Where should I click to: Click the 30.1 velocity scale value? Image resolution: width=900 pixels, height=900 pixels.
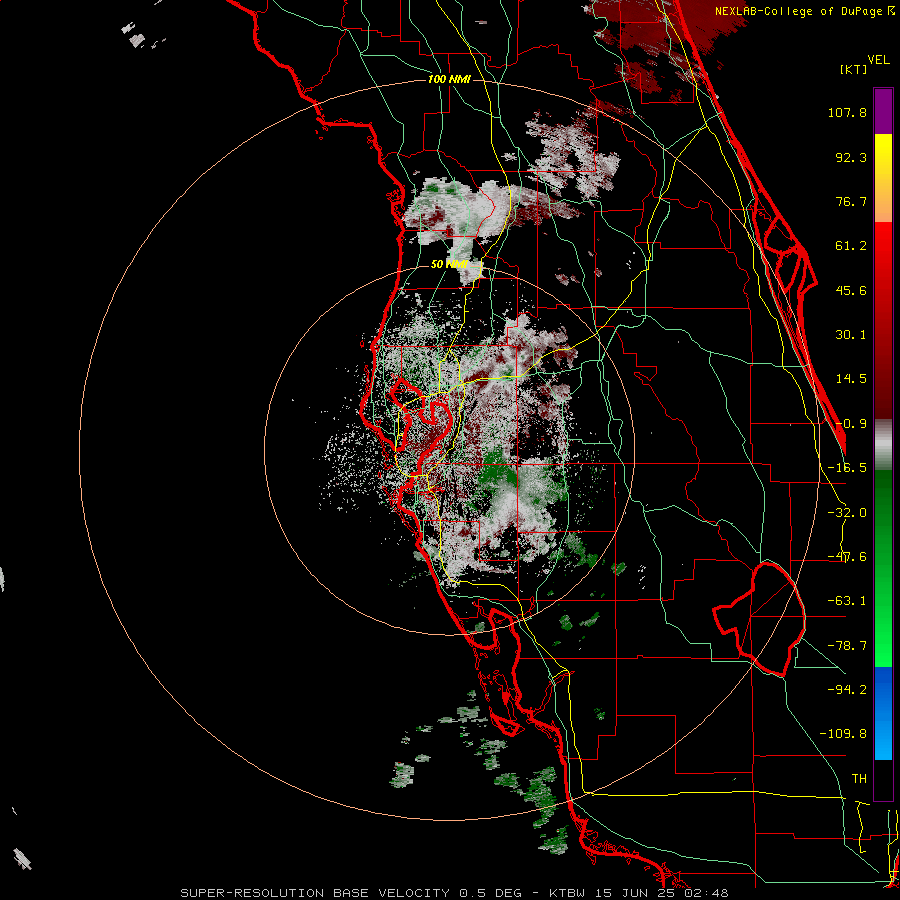tap(851, 335)
